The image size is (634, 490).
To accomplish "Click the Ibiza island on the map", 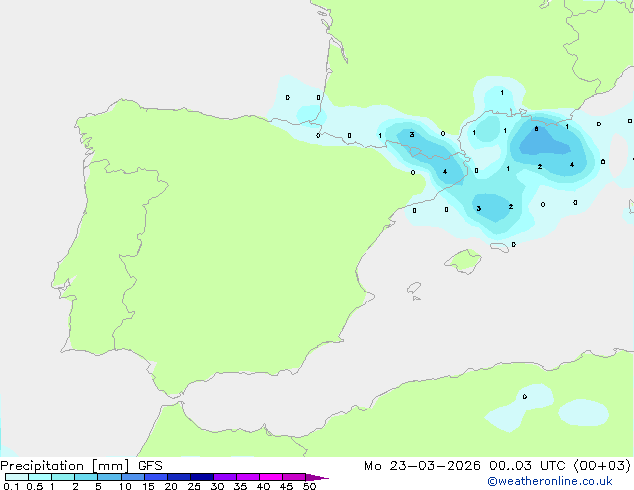I will [414, 288].
